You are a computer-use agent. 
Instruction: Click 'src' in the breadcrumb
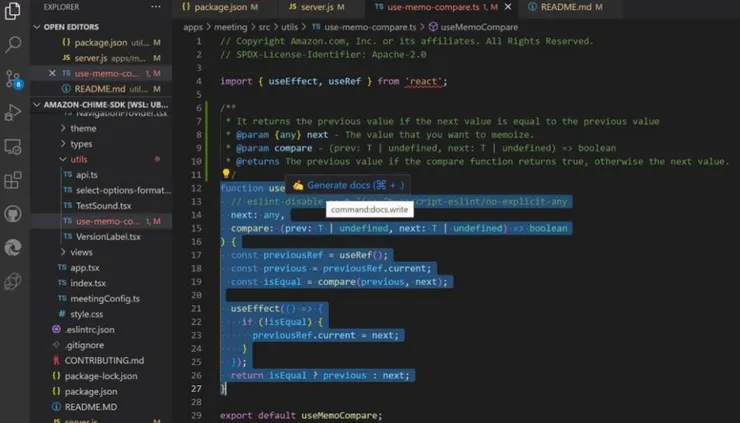264,27
